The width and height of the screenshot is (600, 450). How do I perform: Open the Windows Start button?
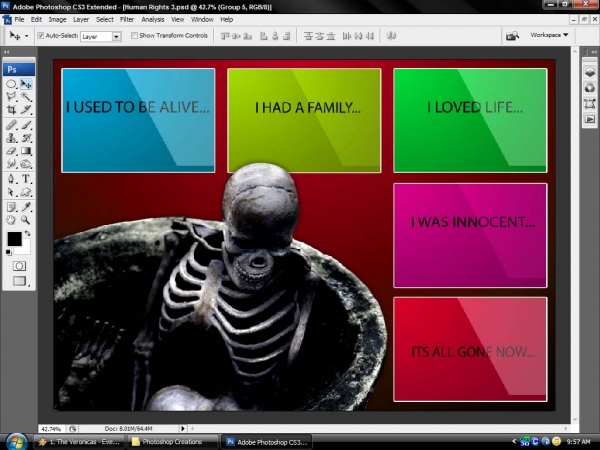[16, 442]
